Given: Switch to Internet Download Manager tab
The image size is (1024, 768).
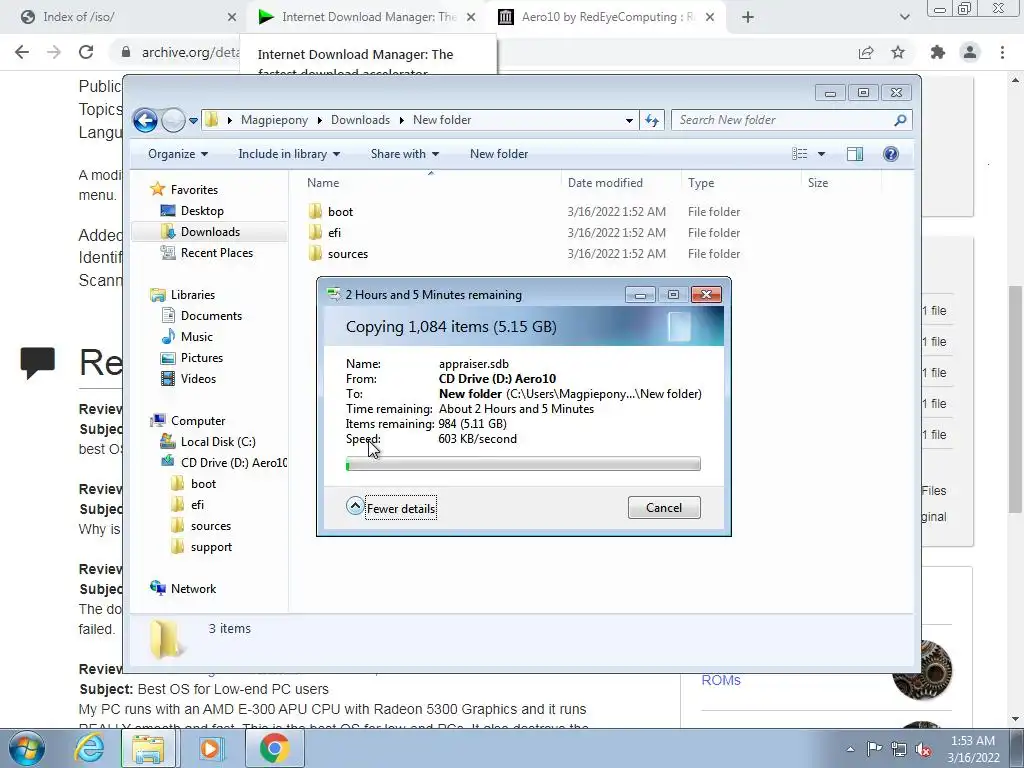Looking at the screenshot, I should [x=369, y=17].
